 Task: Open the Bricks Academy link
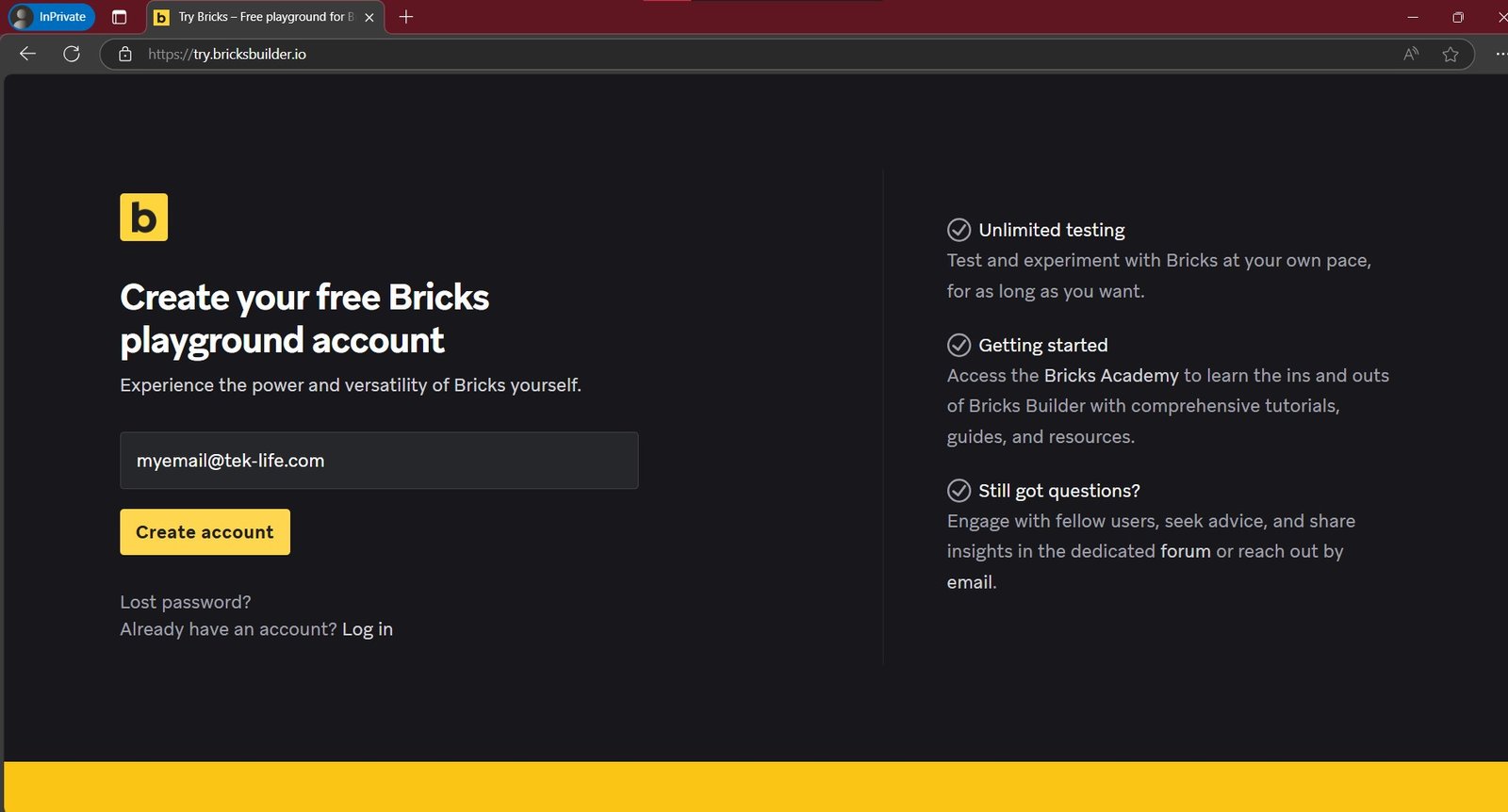[1111, 376]
